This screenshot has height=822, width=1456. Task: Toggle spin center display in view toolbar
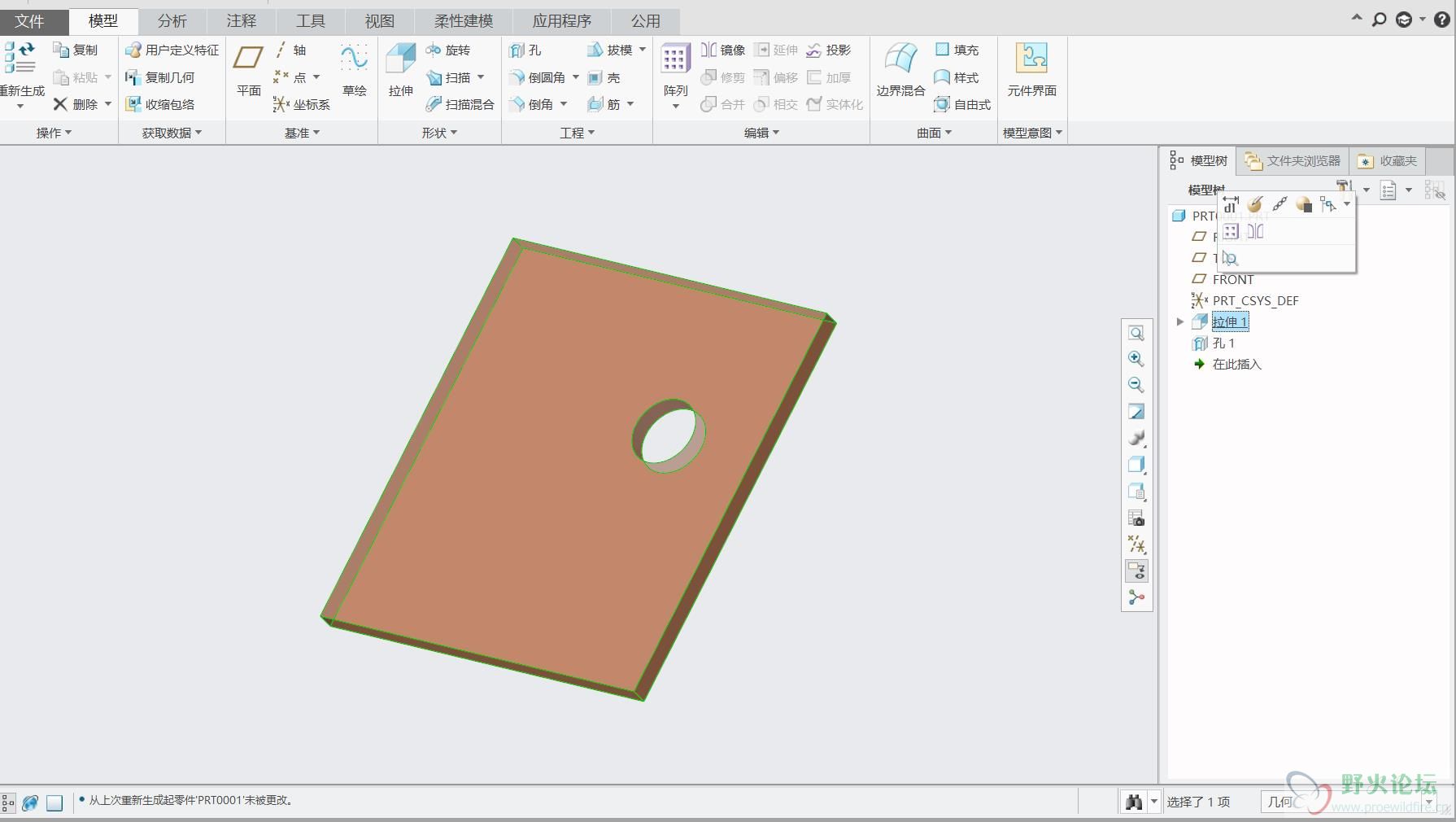1136,597
